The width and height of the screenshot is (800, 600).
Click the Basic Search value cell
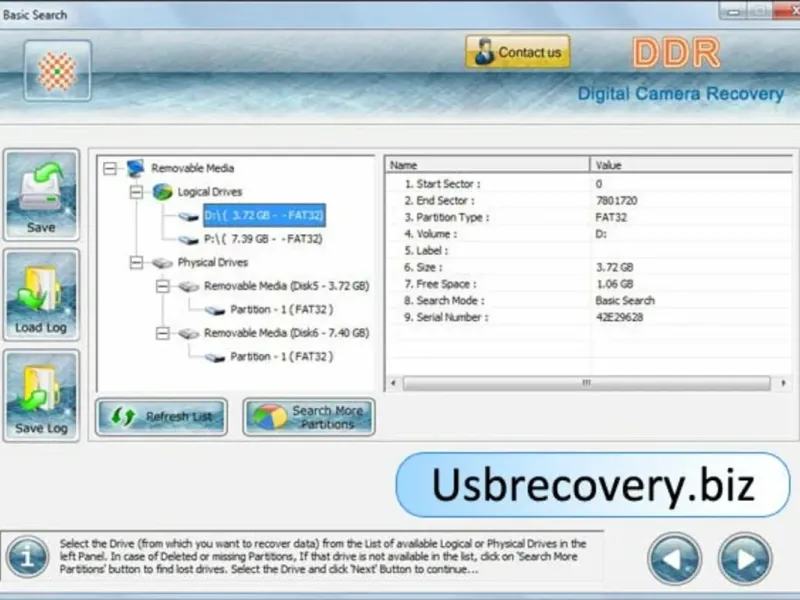click(625, 301)
